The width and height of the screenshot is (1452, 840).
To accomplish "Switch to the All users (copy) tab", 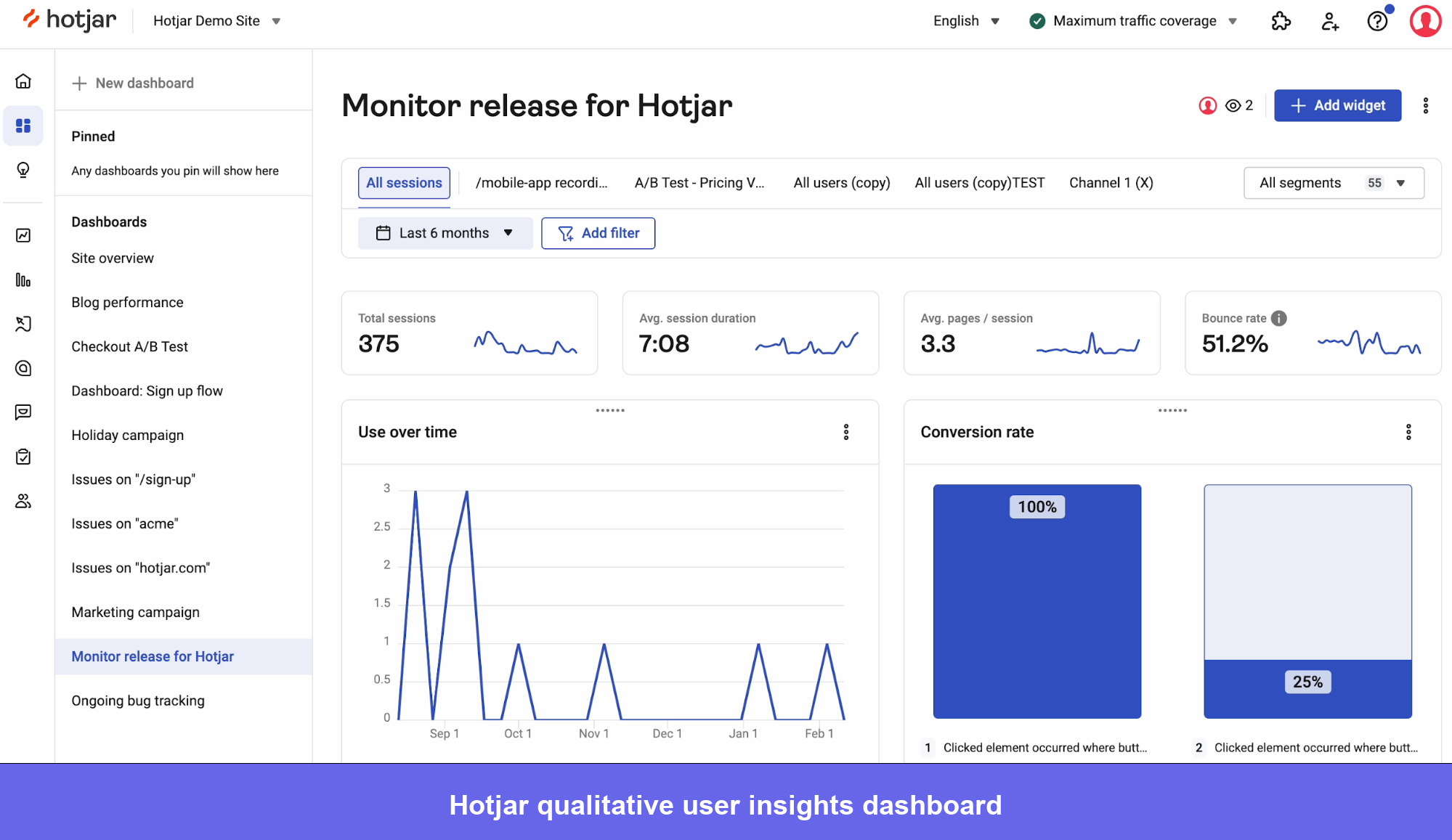I will coord(841,182).
